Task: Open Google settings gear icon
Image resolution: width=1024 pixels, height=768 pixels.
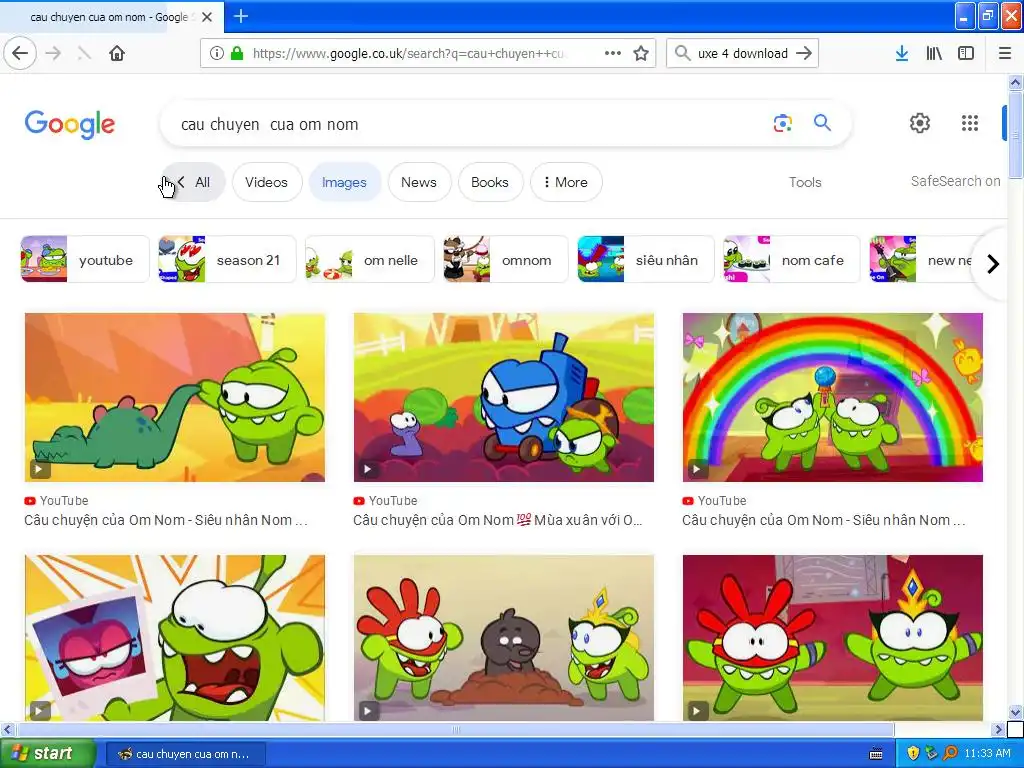Action: 920,123
